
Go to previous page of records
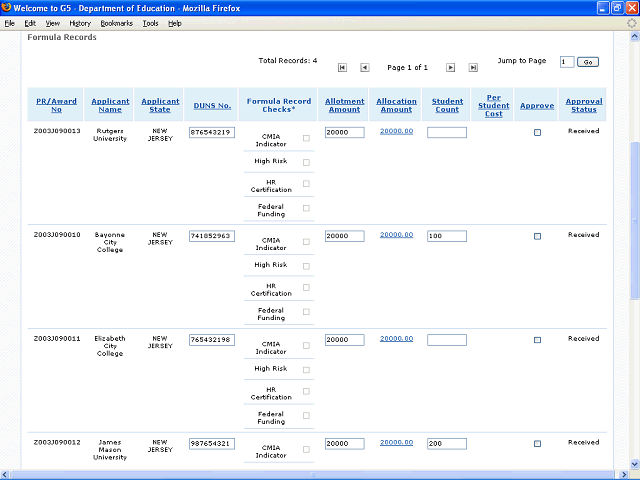[x=364, y=68]
